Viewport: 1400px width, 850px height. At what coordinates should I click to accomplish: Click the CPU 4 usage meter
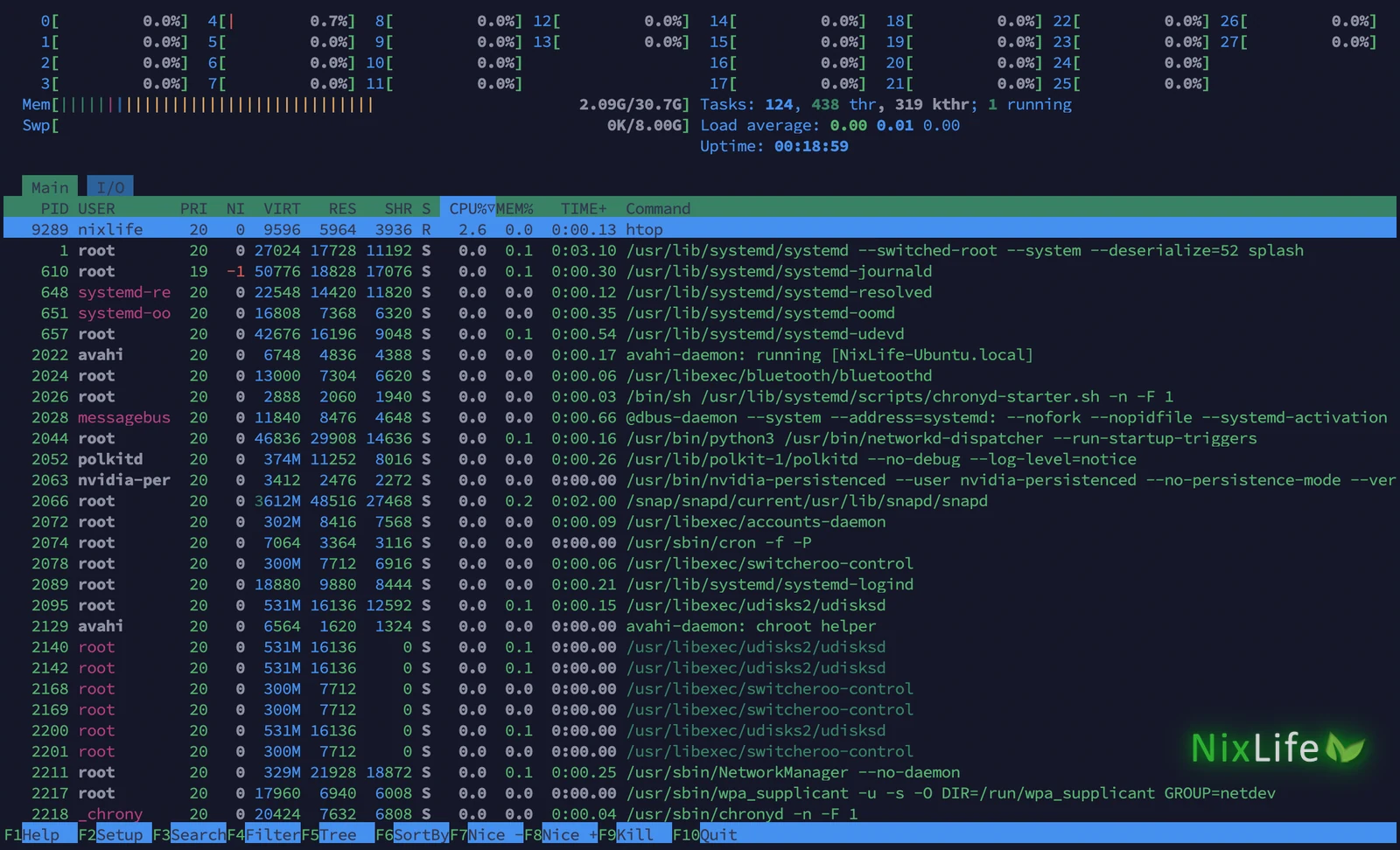point(282,21)
